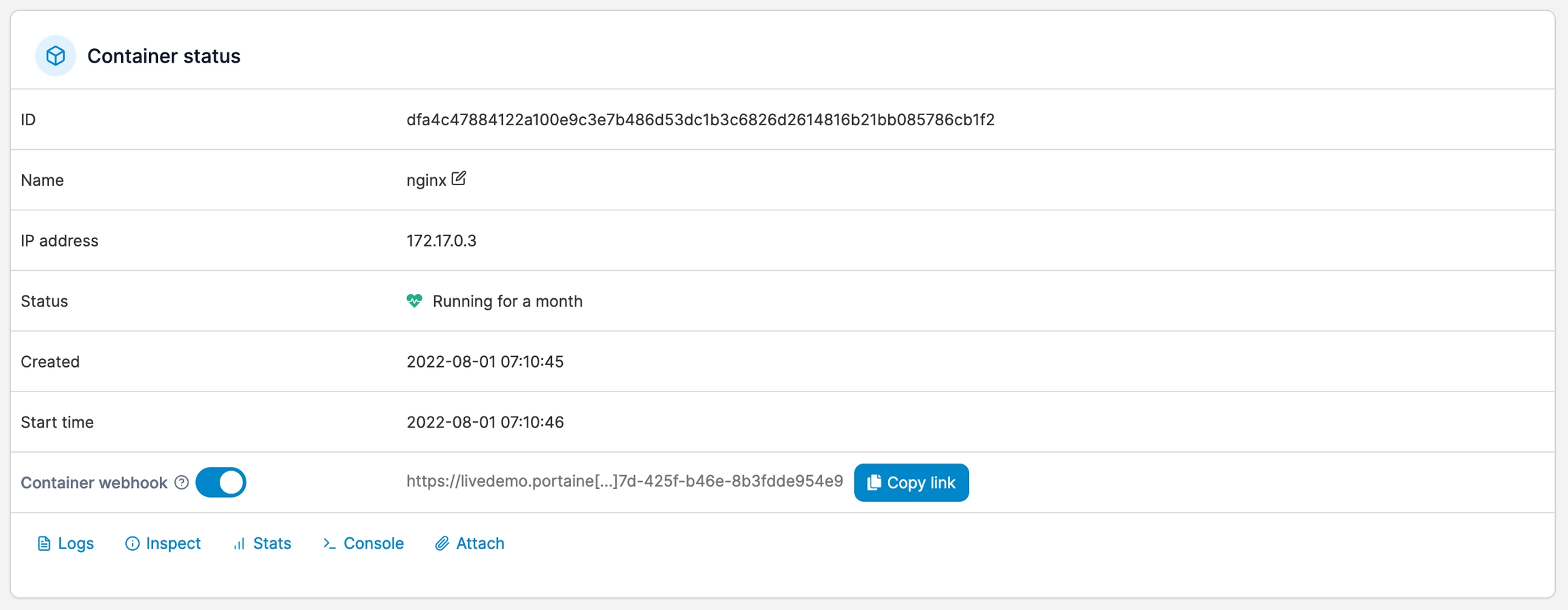View container Stats

tap(262, 543)
